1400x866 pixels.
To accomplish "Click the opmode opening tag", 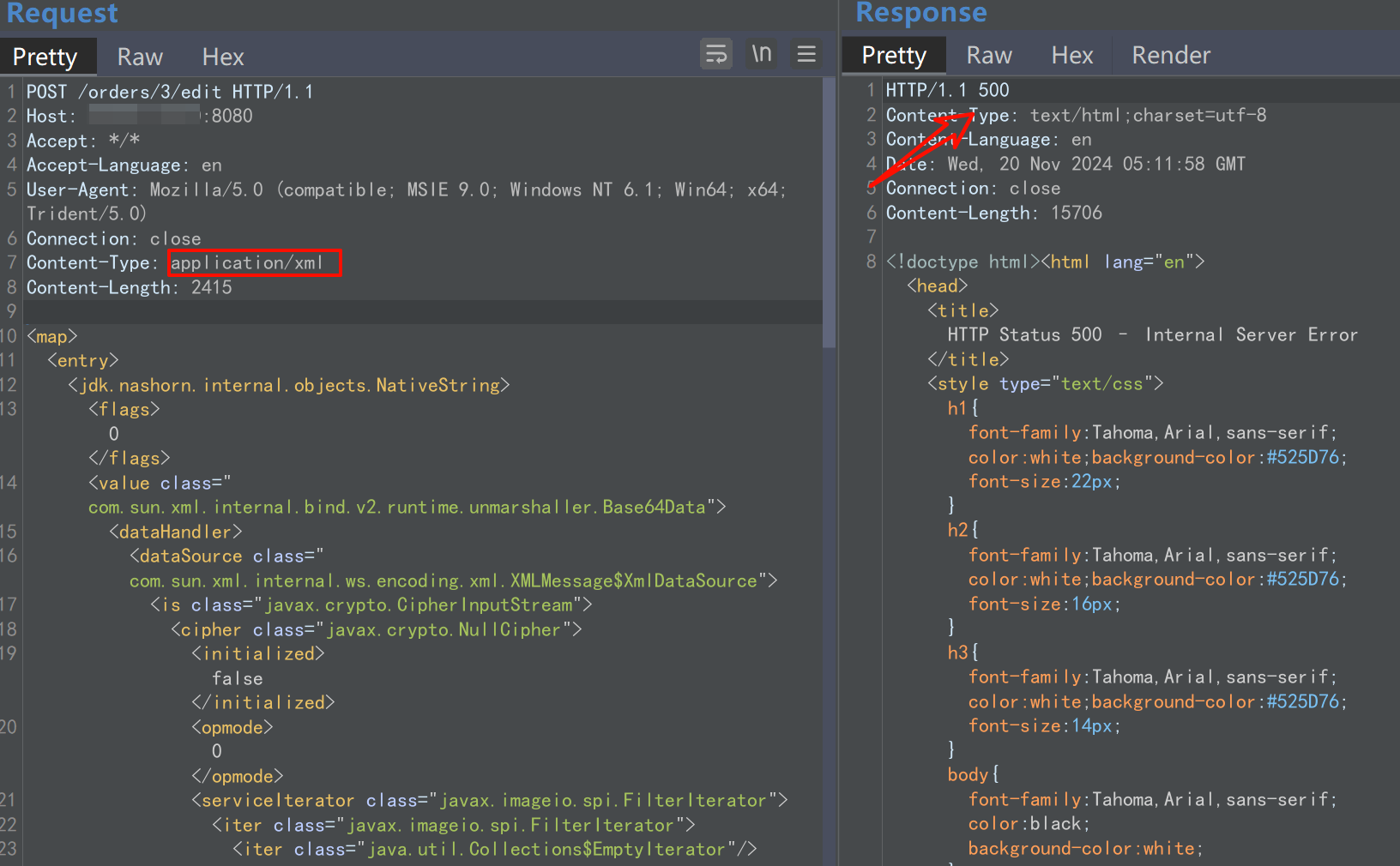I will (x=232, y=727).
